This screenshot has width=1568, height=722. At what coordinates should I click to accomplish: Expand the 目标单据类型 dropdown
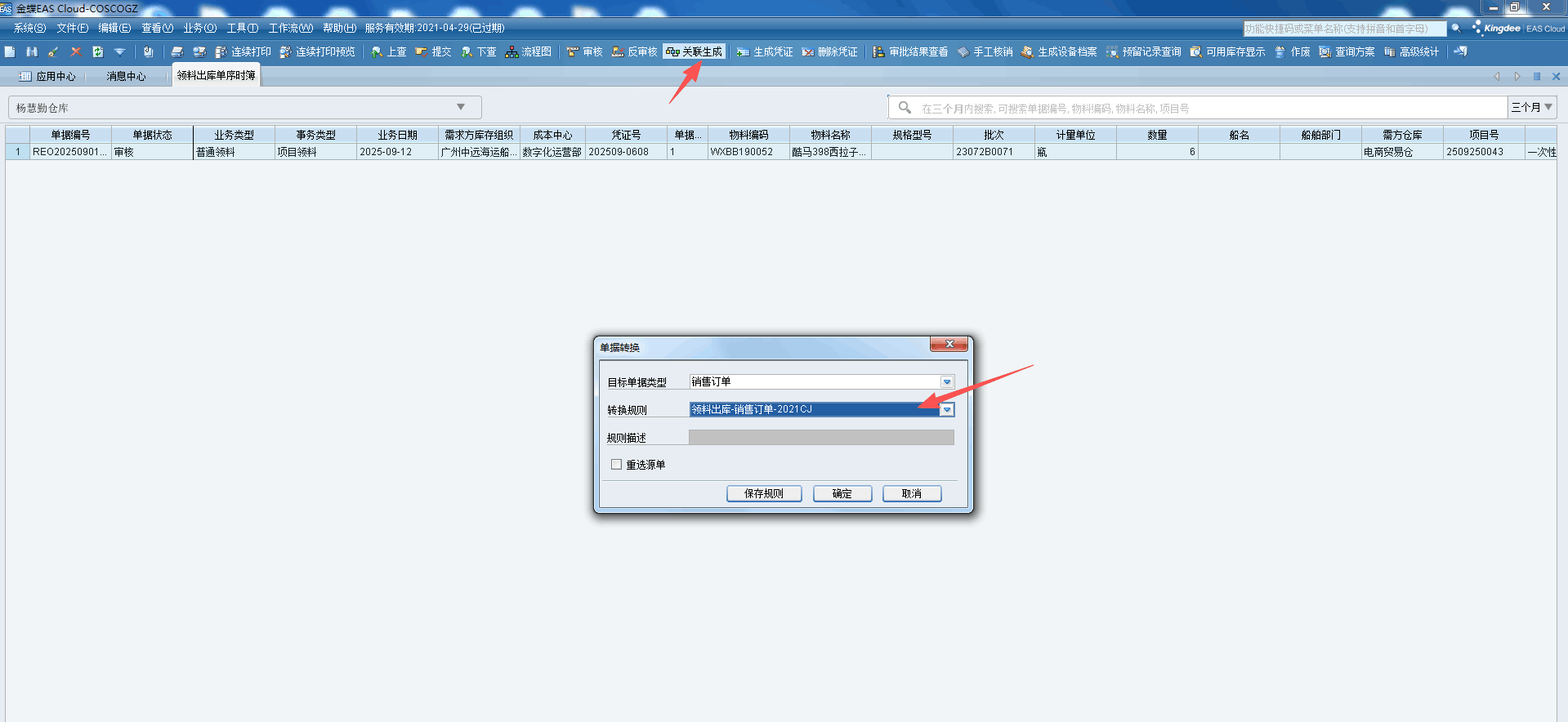pos(946,382)
